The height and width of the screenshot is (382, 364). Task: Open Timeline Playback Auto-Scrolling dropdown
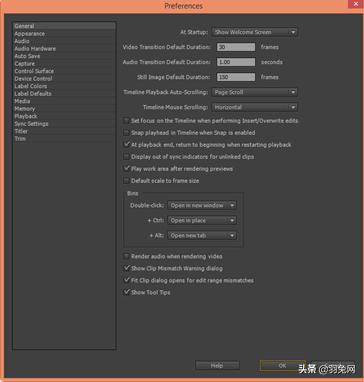pyautogui.click(x=255, y=92)
